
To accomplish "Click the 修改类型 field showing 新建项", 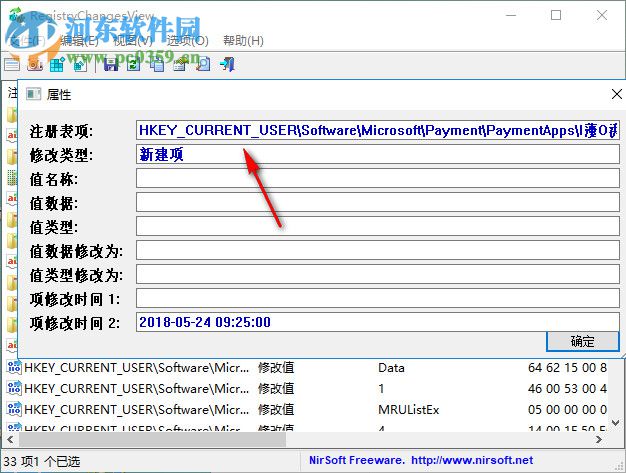I will [x=378, y=154].
